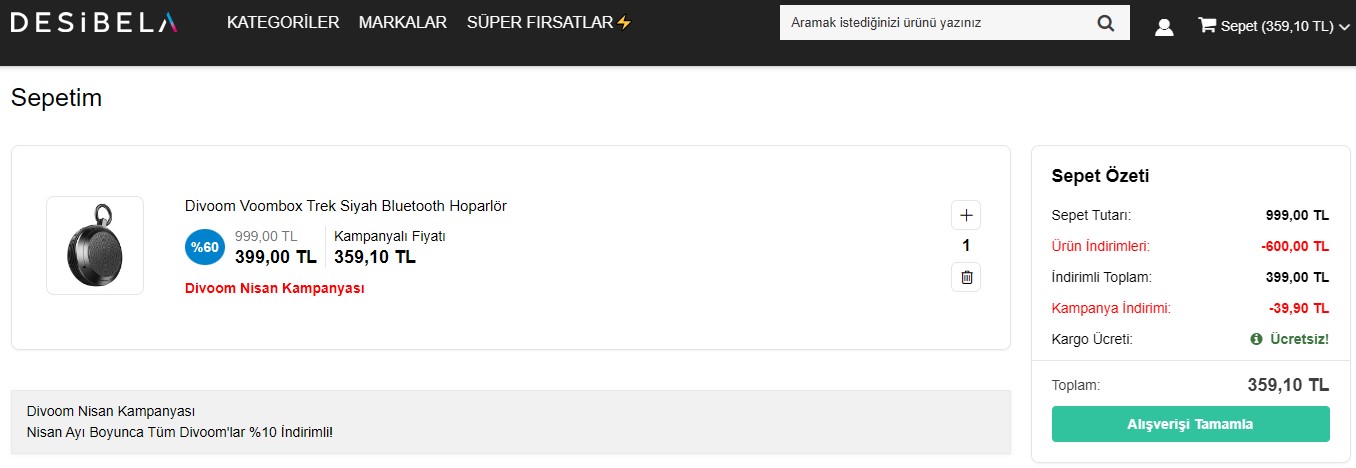Image resolution: width=1356 pixels, height=468 pixels.
Task: Click the free shipping info icon
Action: click(x=1256, y=339)
